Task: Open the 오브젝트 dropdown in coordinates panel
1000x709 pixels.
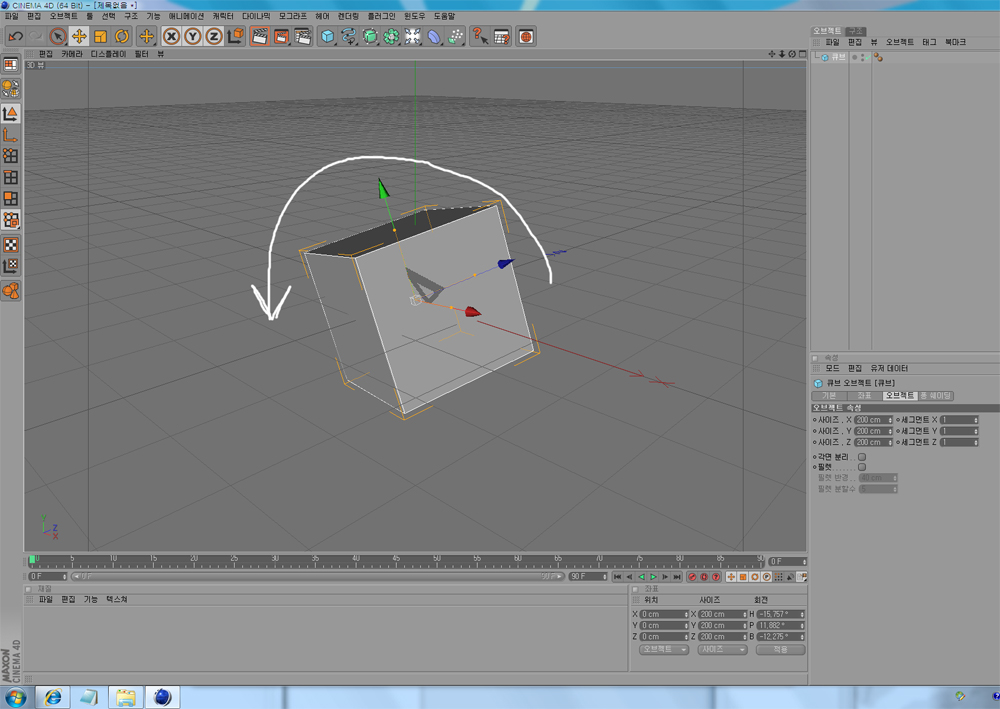Action: 664,650
